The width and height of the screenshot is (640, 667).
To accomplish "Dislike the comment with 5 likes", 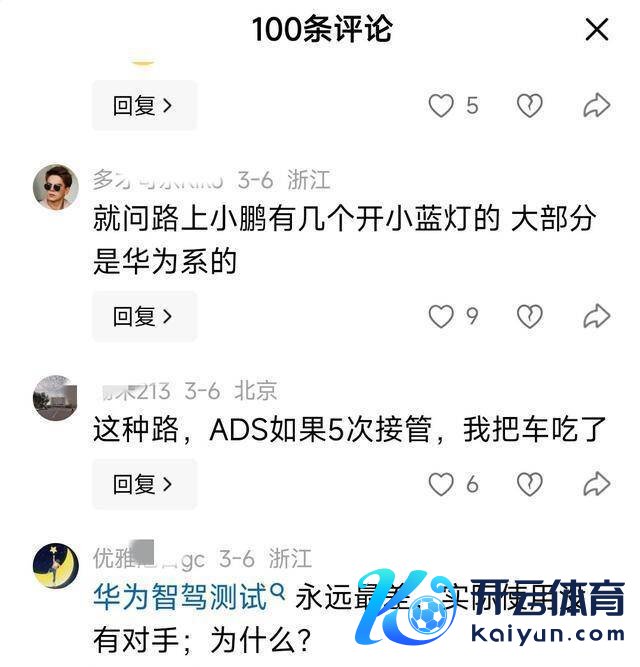I will pyautogui.click(x=529, y=105).
